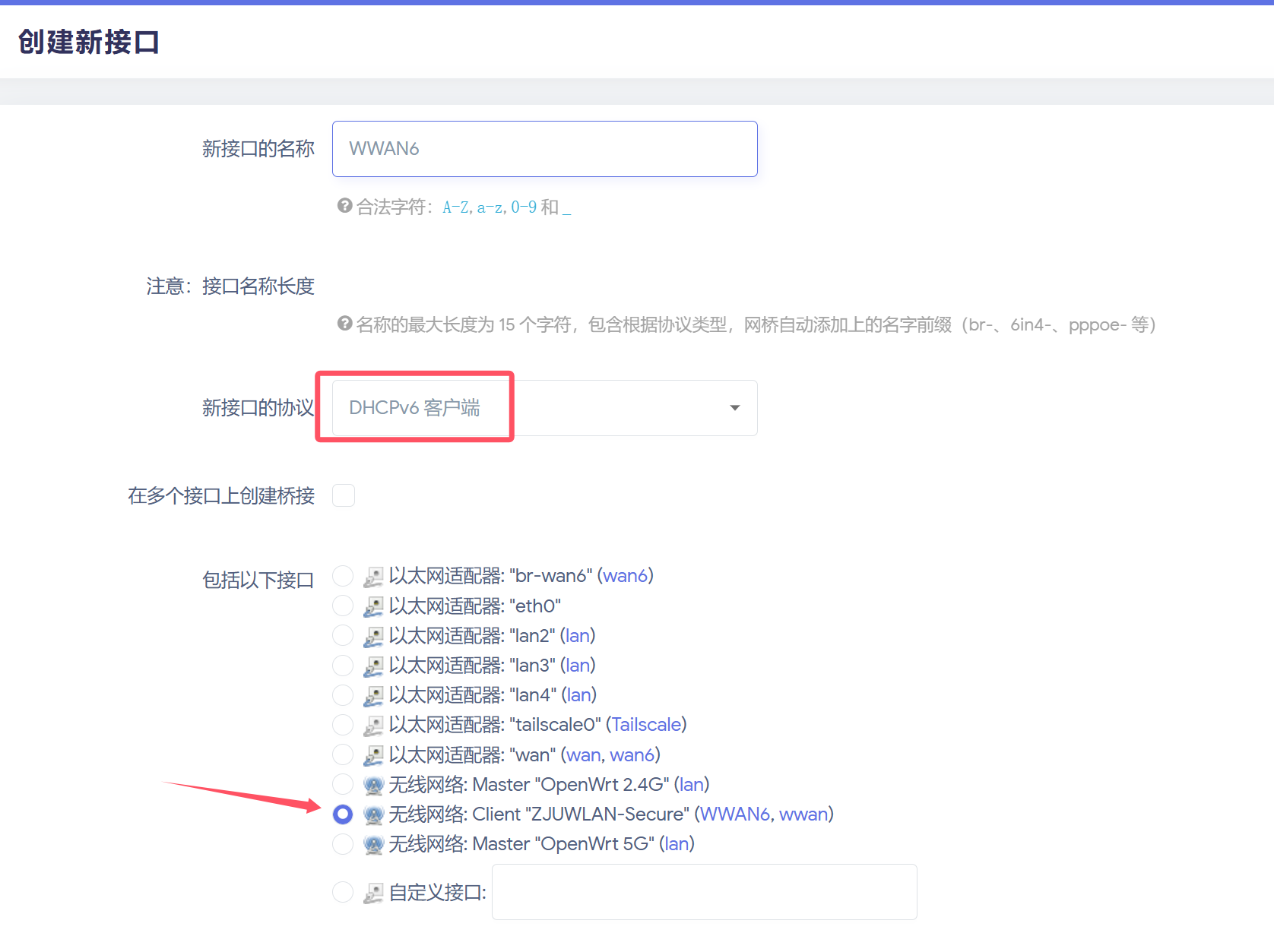
Task: Focus the new interface name field
Action: [x=544, y=149]
